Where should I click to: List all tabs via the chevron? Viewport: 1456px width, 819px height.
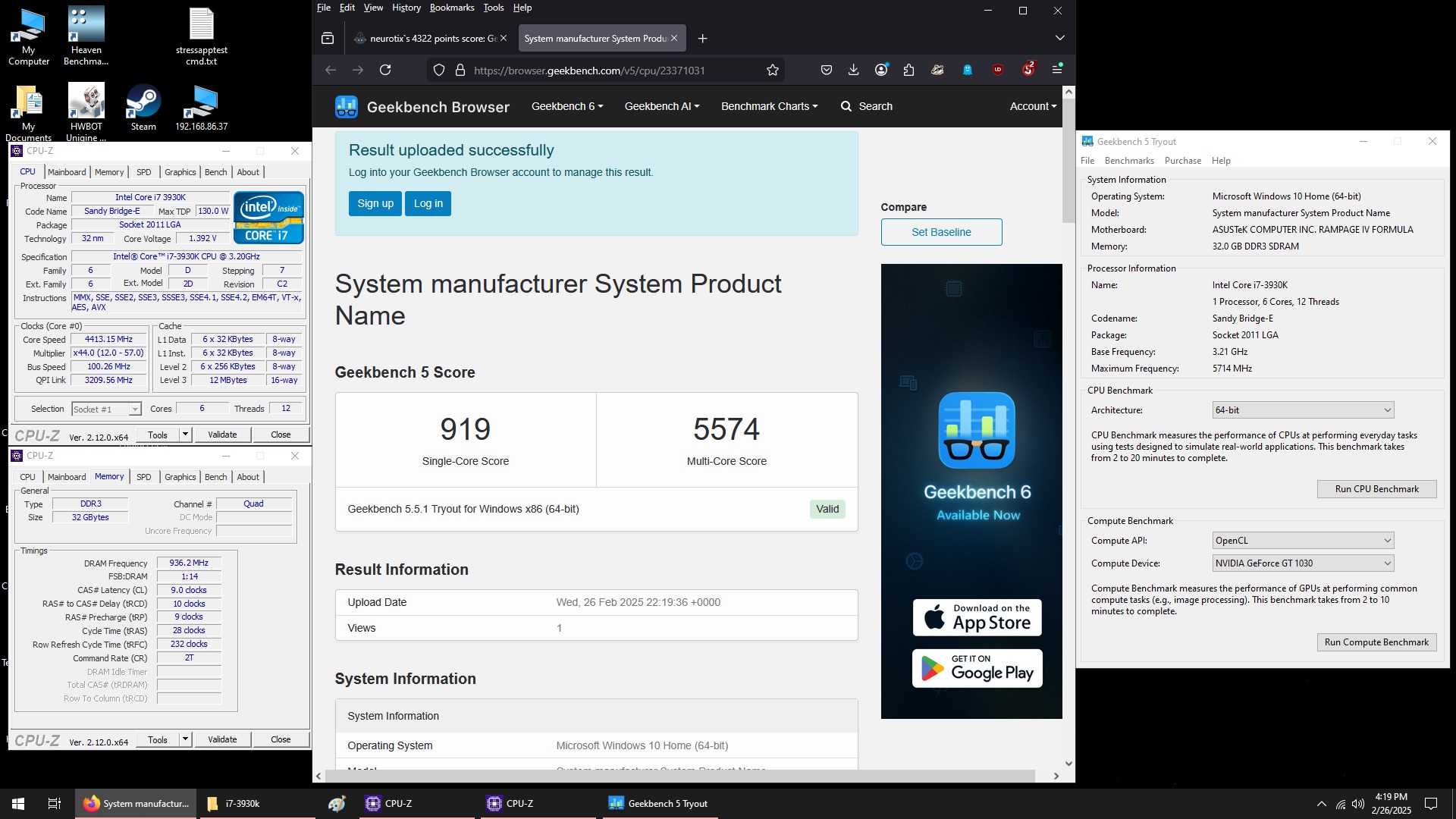(1060, 38)
